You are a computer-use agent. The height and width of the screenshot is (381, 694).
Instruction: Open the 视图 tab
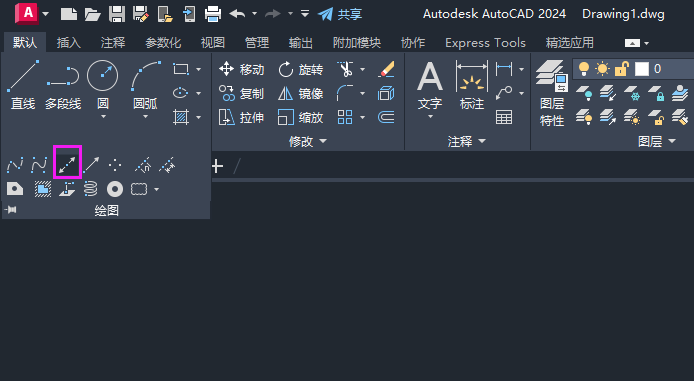click(213, 43)
